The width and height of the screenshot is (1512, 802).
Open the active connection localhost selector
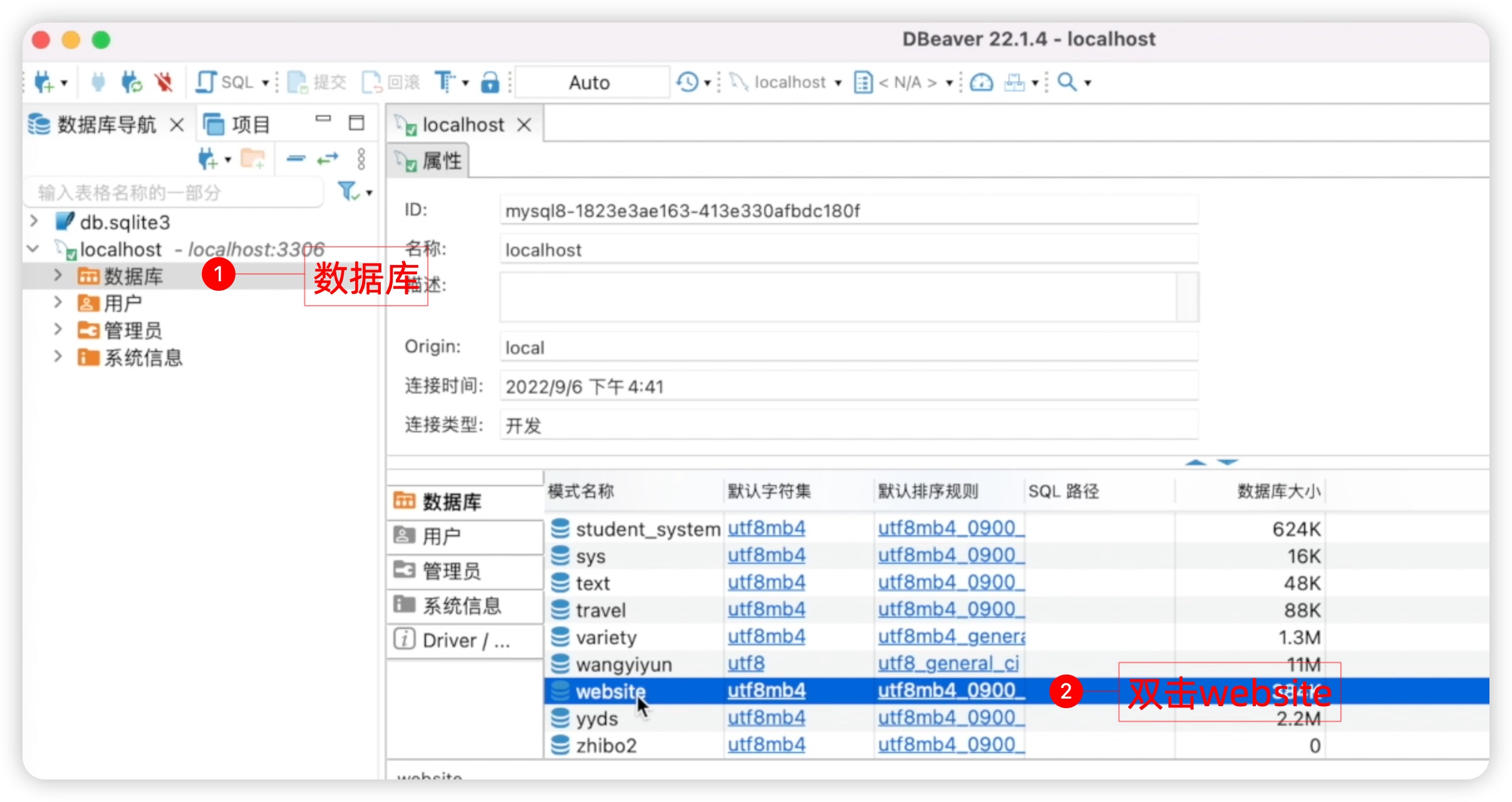[787, 82]
